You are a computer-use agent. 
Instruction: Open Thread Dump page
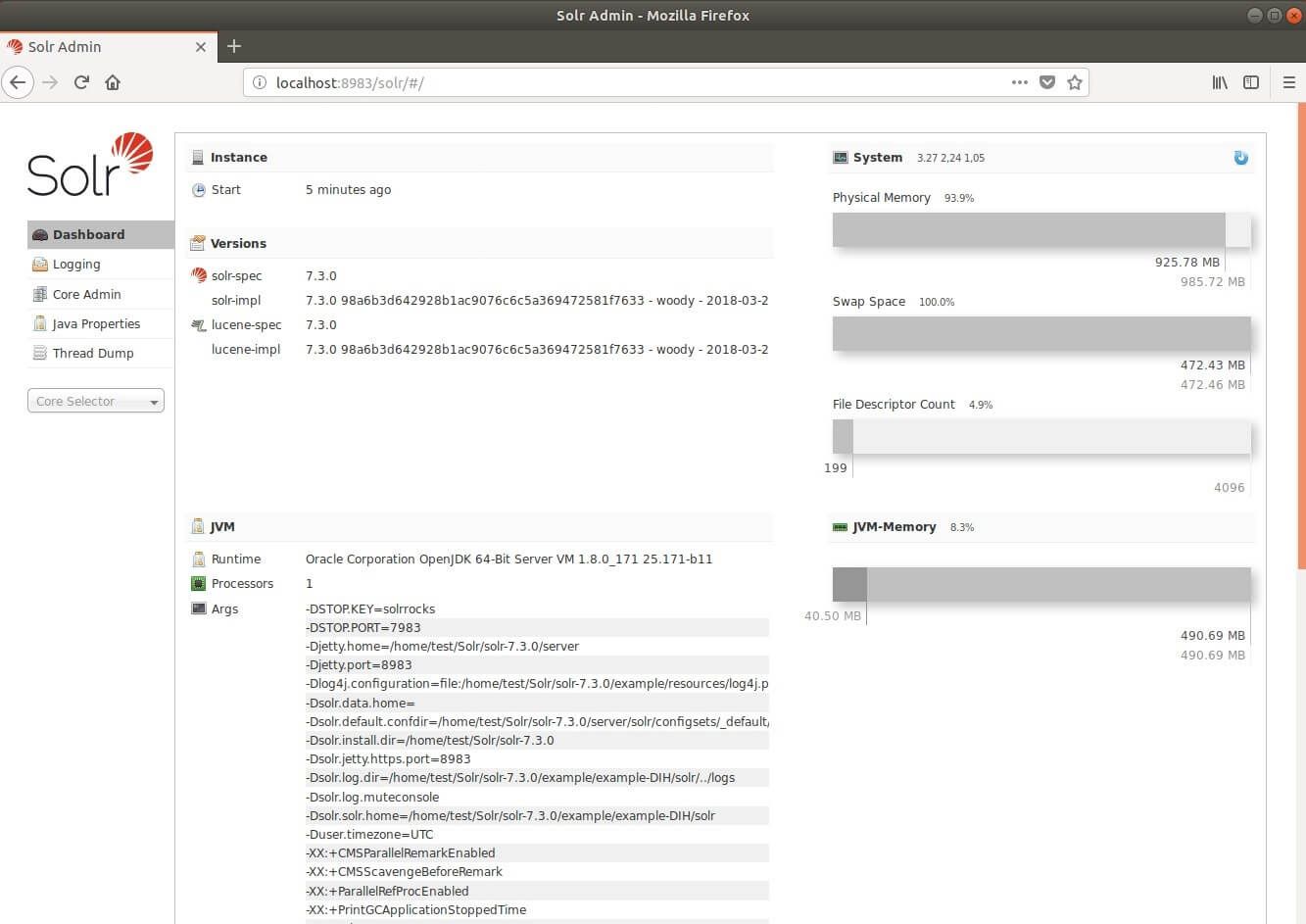[x=100, y=353]
